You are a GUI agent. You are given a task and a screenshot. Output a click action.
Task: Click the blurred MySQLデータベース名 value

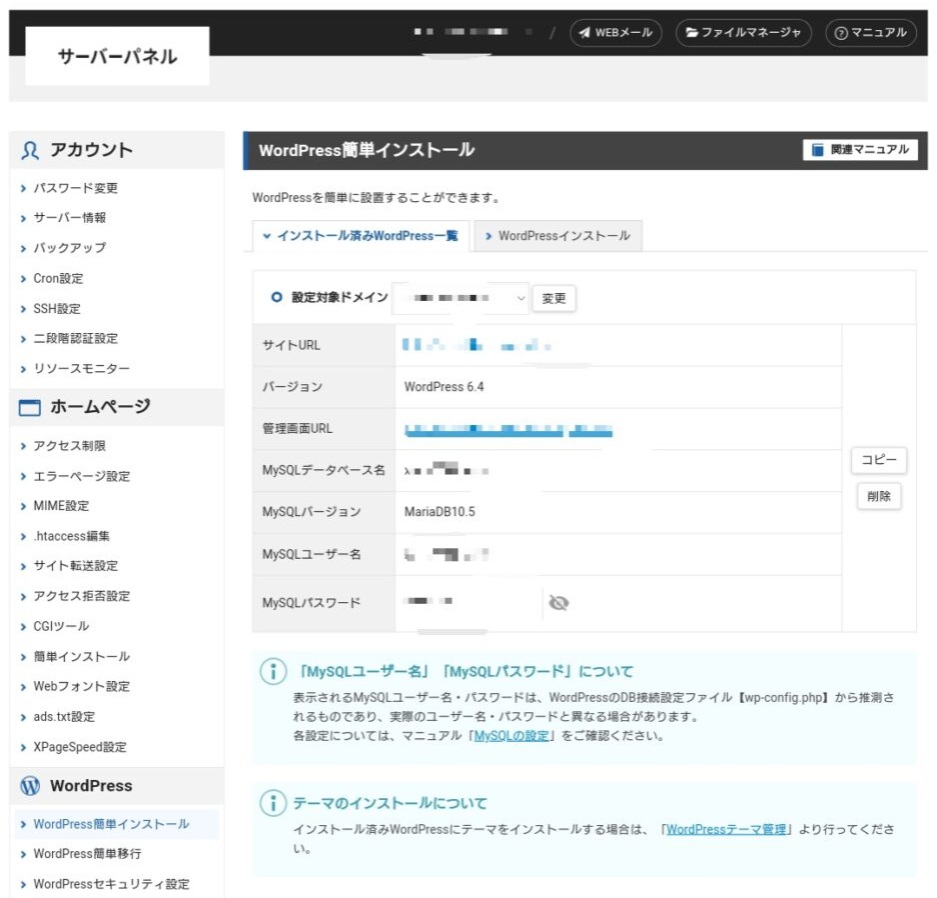tap(446, 470)
